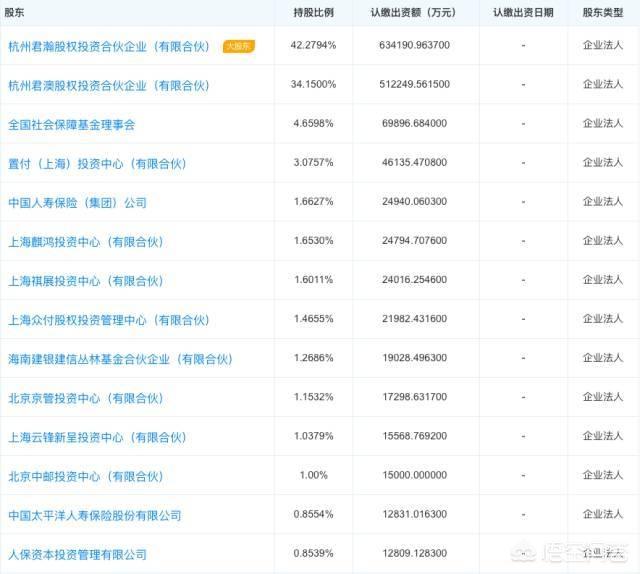Open 置付（上海）投资中心 link
640x574 pixels.
point(97,164)
